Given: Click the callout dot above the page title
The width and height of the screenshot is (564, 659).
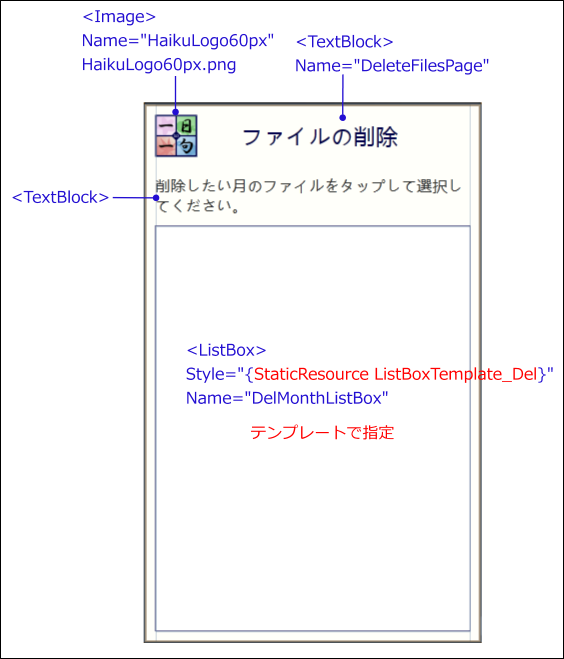Looking at the screenshot, I should pos(343,118).
